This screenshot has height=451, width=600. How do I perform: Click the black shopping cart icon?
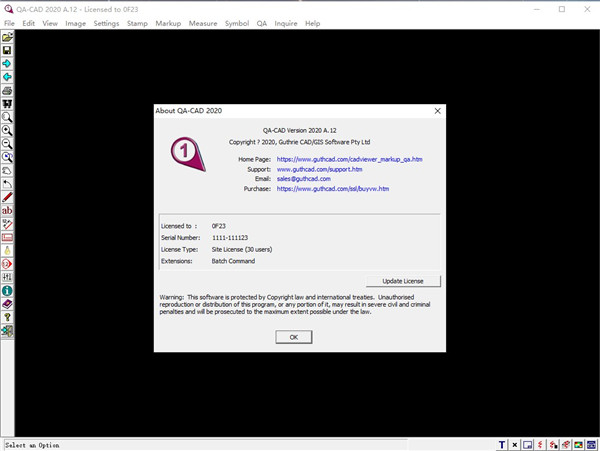(x=7, y=104)
